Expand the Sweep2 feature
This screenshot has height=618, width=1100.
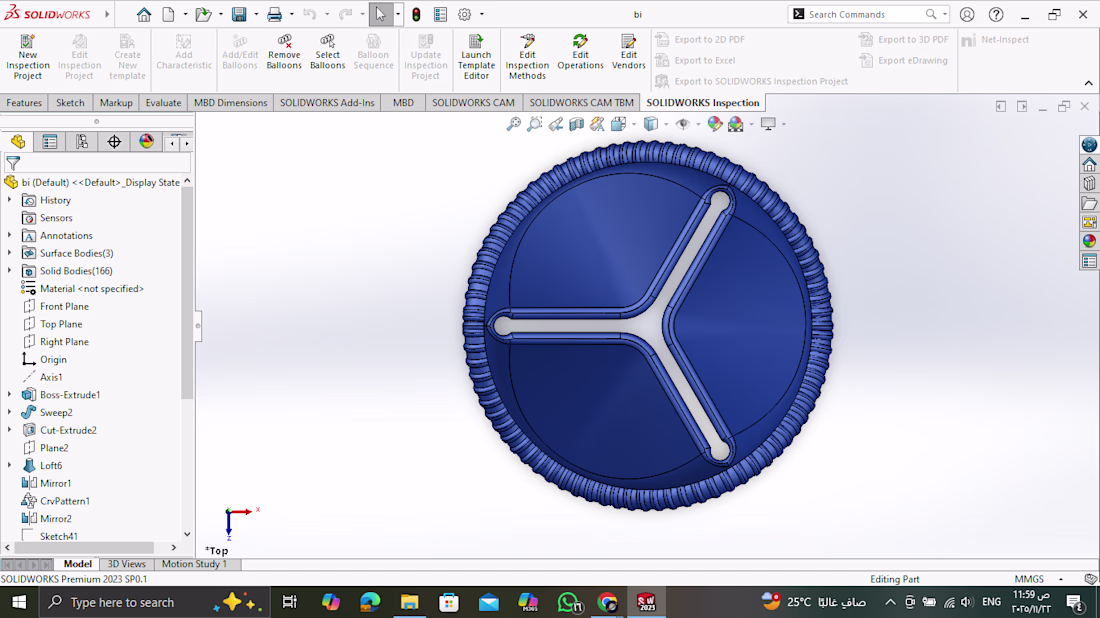pyautogui.click(x=10, y=412)
